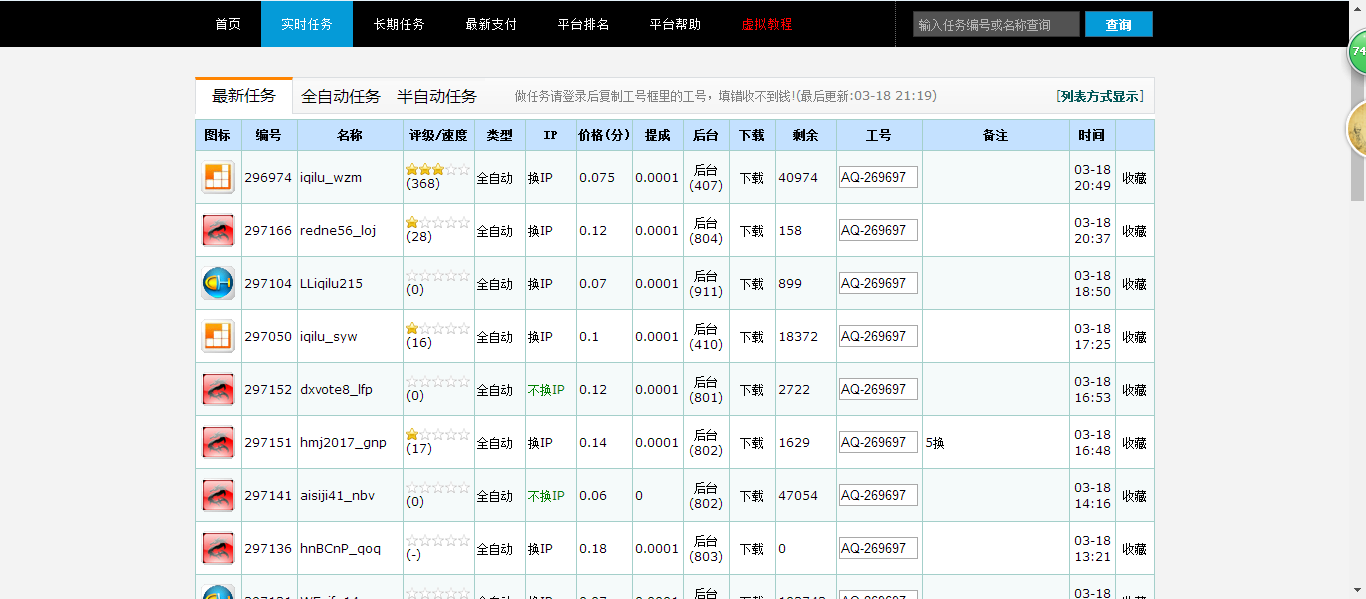The image size is (1366, 599).
Task: Click the blue round icon of LLiqilu215
Action: [217, 283]
